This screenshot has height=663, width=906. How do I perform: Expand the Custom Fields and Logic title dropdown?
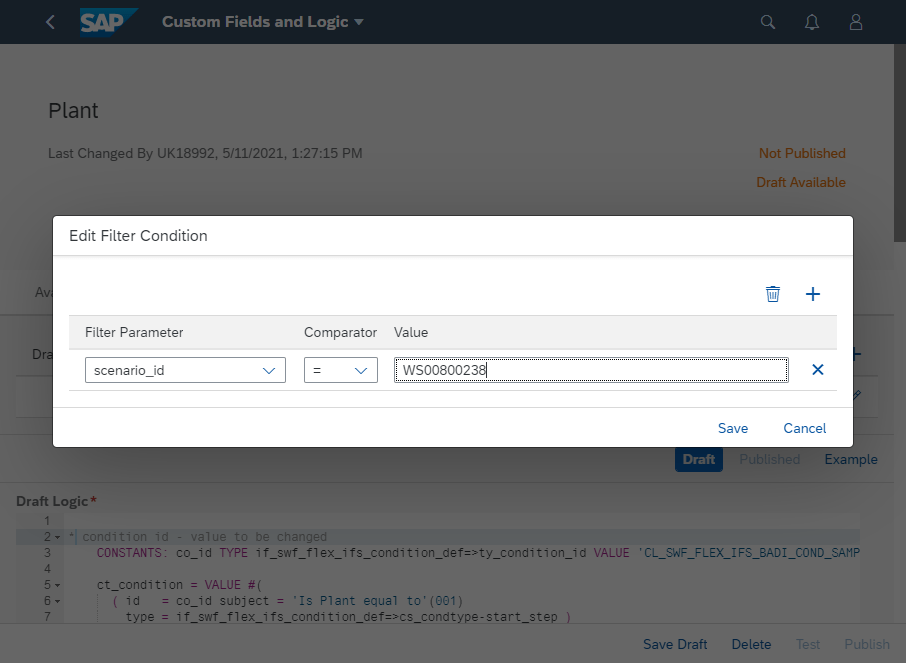tap(359, 21)
